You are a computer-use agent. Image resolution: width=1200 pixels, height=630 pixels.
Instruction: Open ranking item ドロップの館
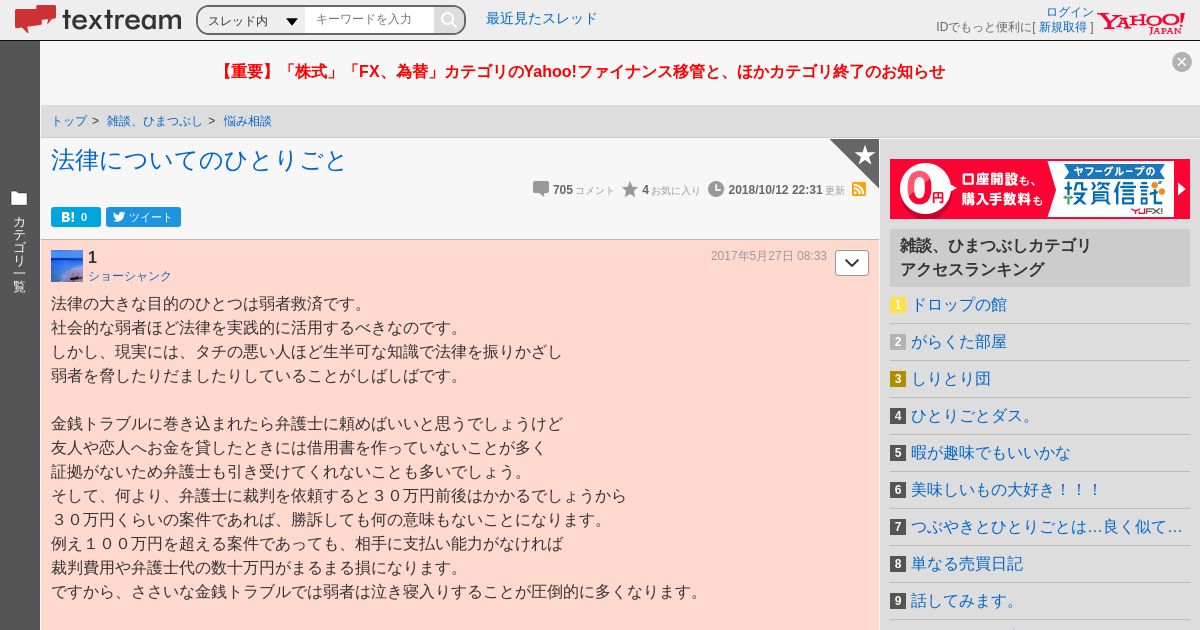(959, 304)
